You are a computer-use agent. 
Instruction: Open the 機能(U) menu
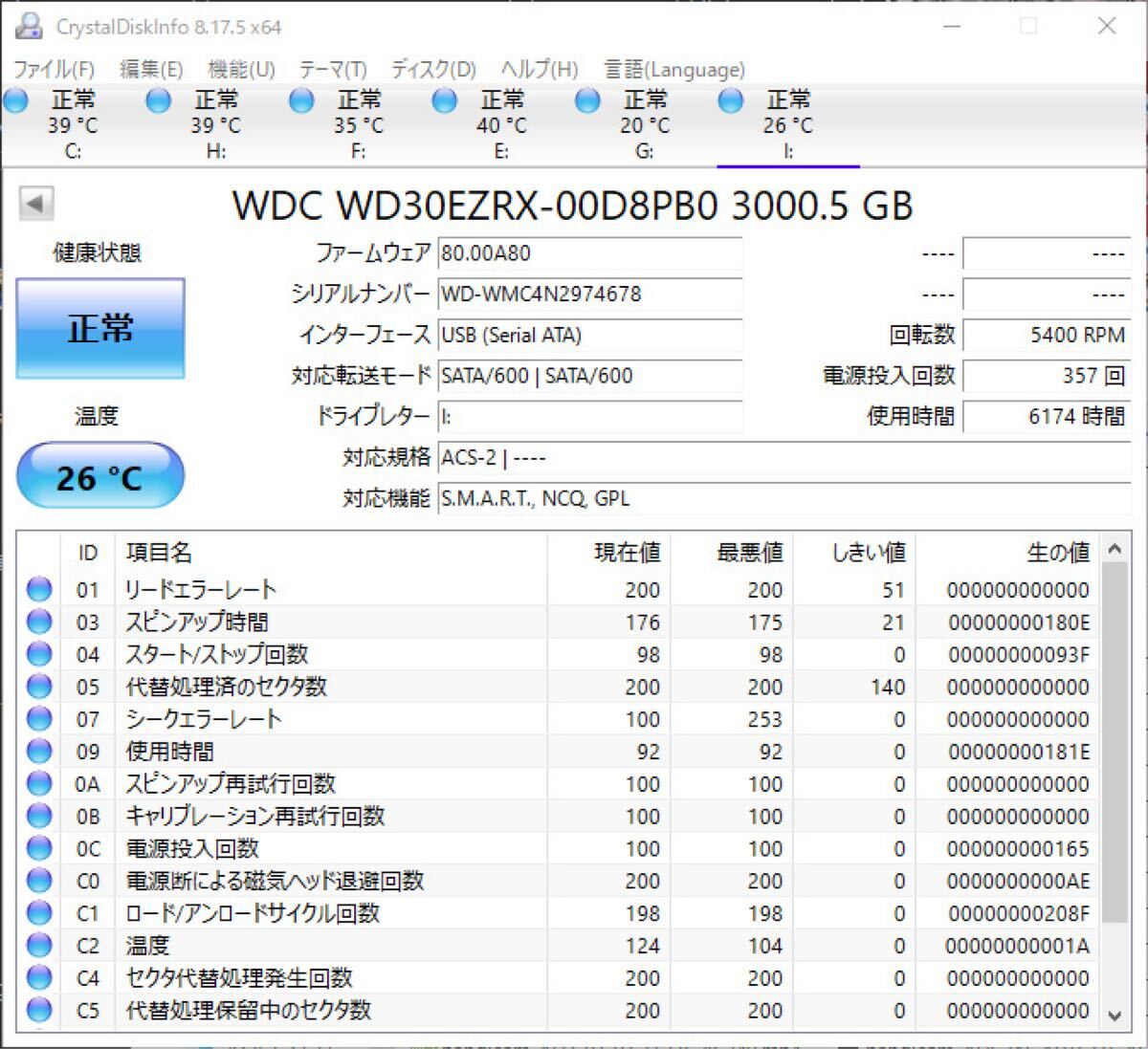pos(241,69)
